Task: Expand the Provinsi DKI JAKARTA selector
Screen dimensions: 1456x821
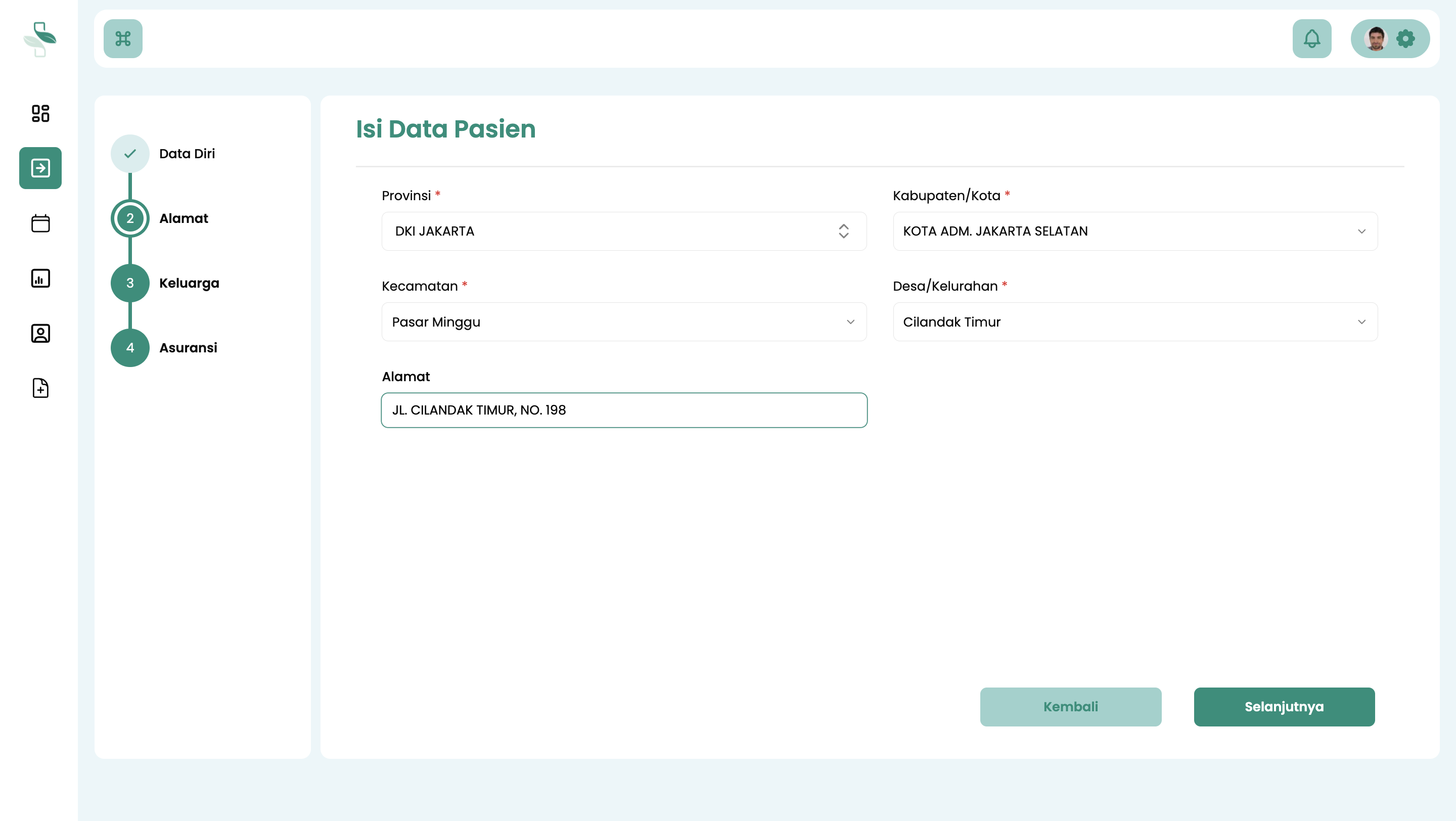Action: pyautogui.click(x=623, y=231)
